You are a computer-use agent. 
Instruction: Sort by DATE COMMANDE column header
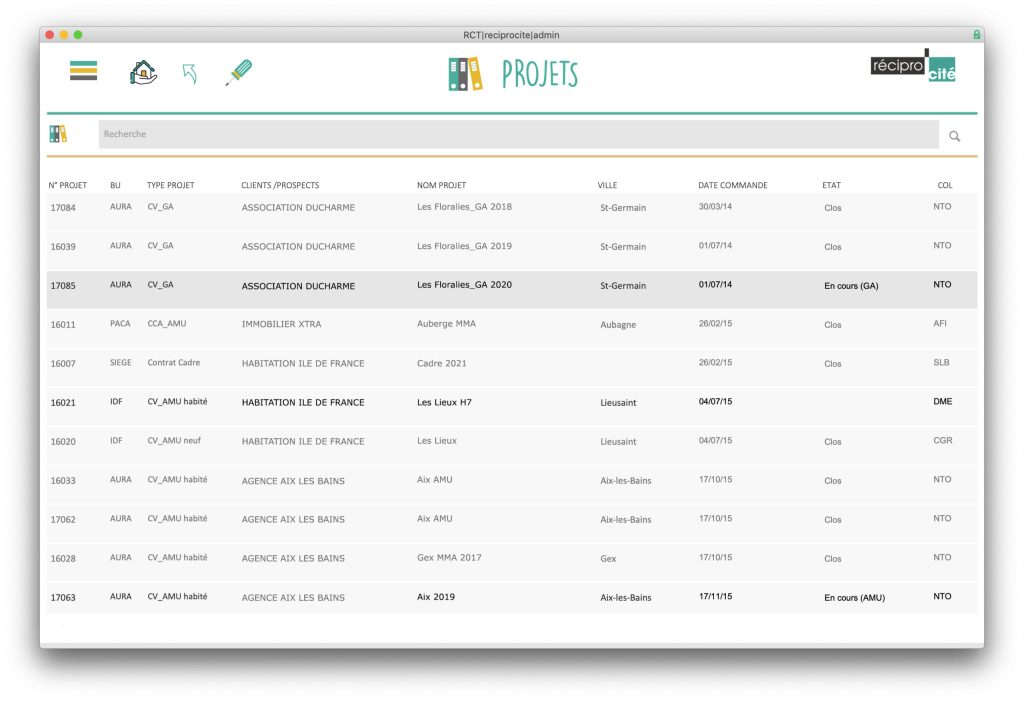tap(733, 186)
